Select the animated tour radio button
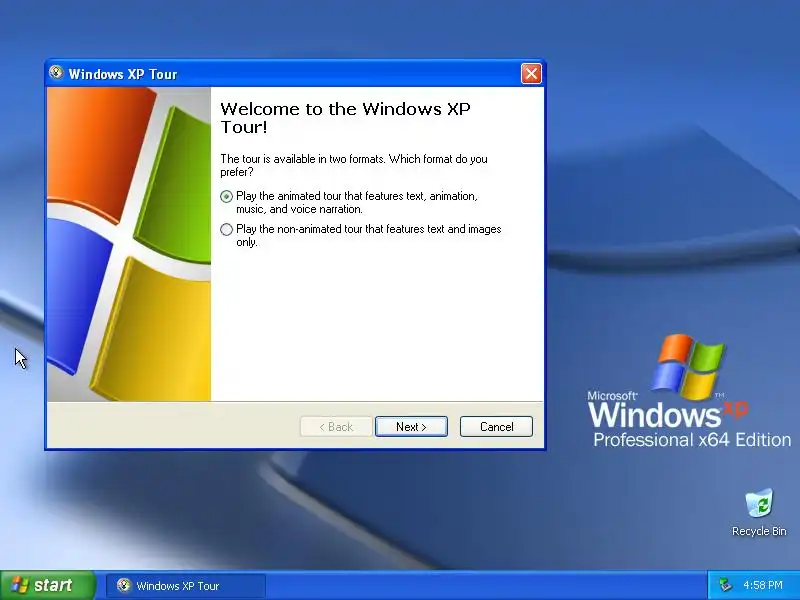800x600 pixels. tap(227, 196)
